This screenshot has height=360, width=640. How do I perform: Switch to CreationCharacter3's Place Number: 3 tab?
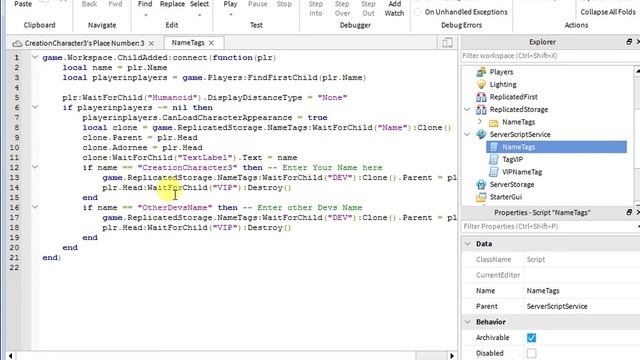(84, 43)
